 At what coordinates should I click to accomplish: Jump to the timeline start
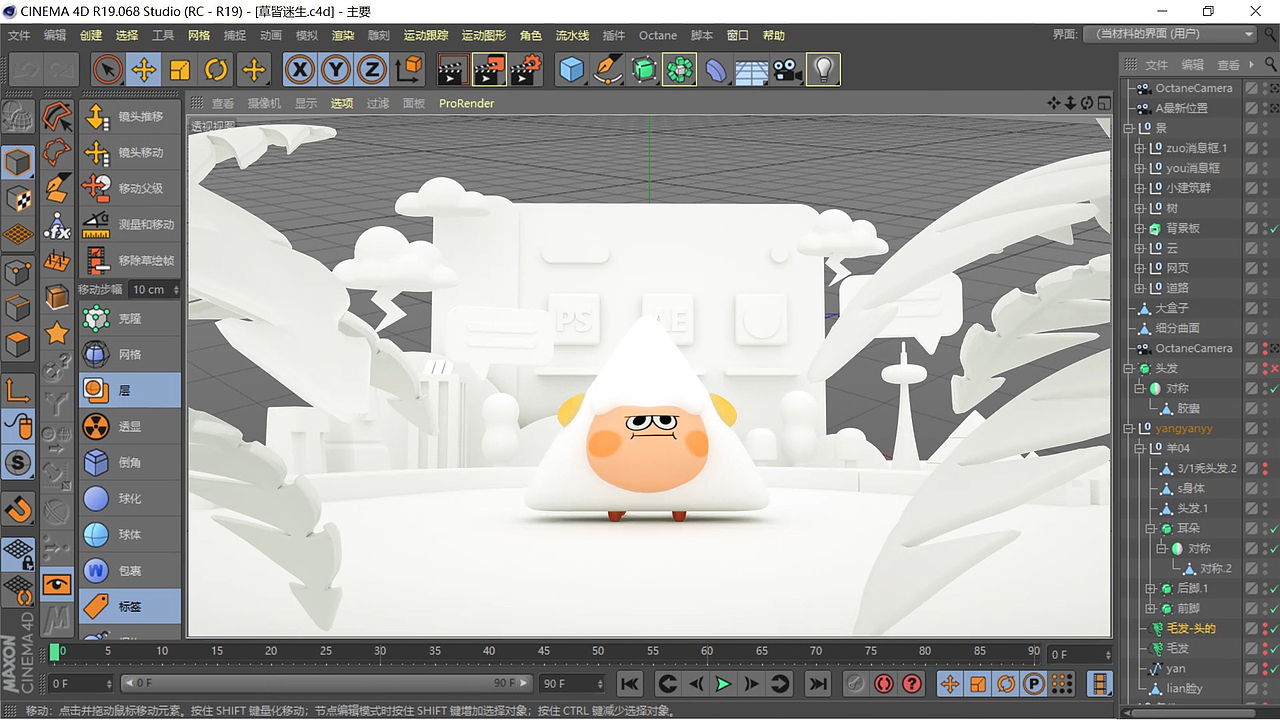point(629,684)
